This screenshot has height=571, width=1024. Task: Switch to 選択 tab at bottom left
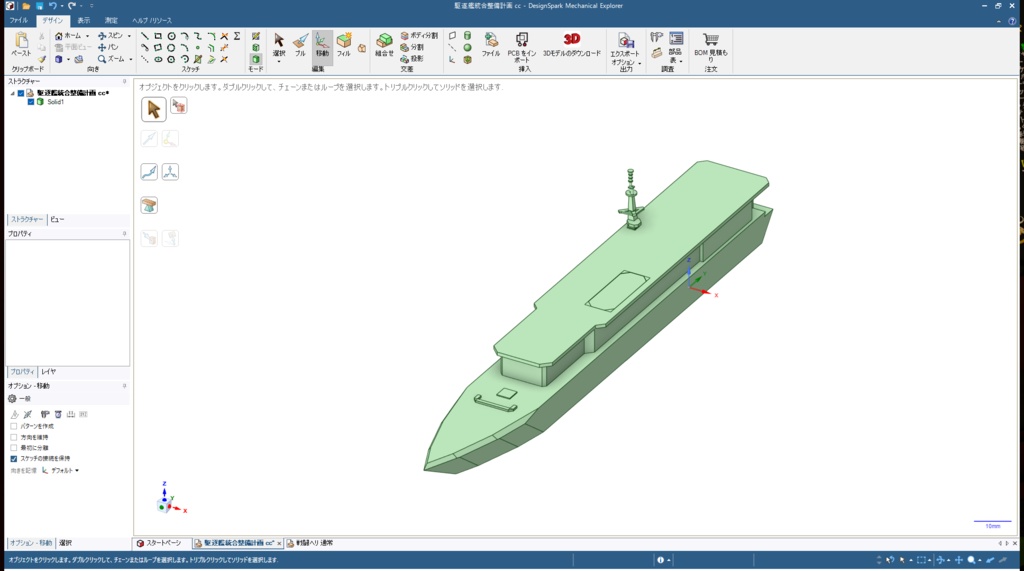tap(65, 543)
